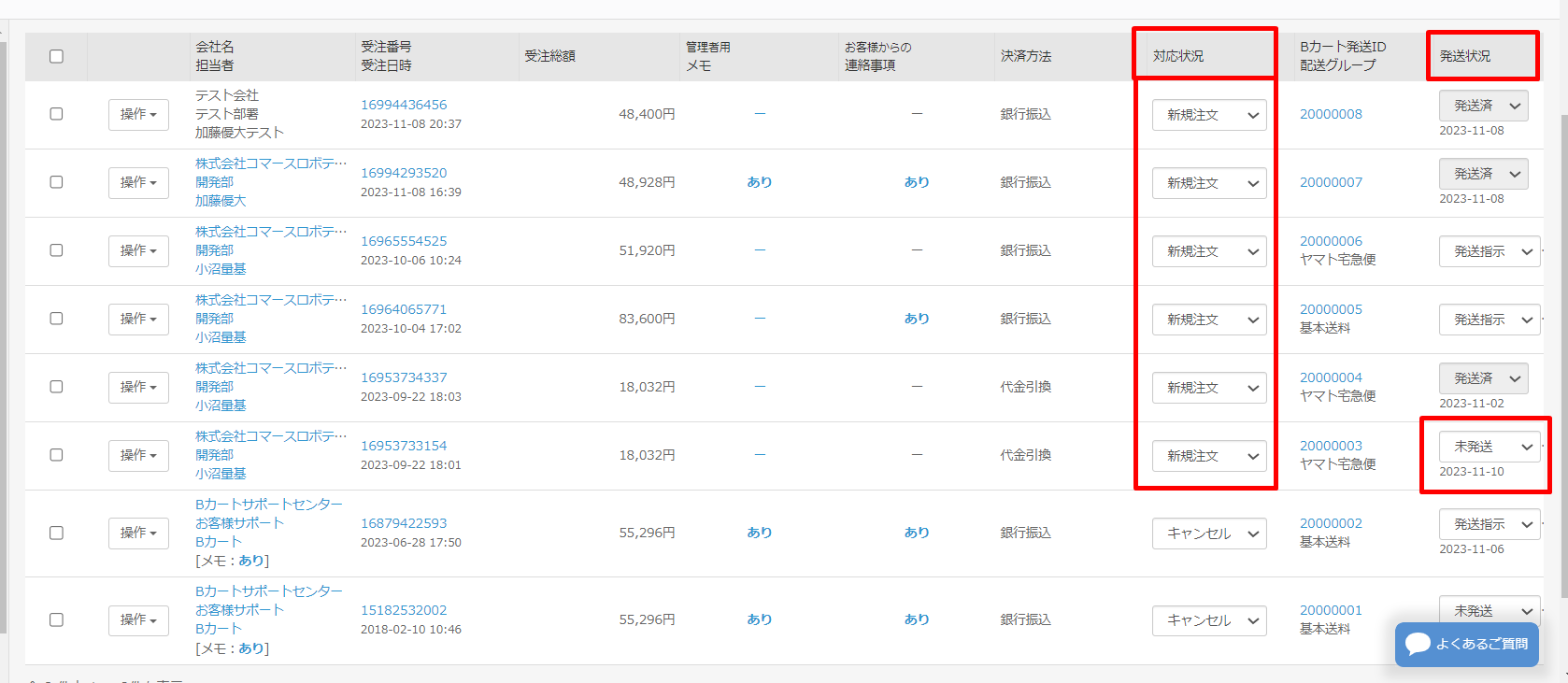Check the row for order 16994436456
Viewport: 1568px width, 683px height.
click(56, 114)
